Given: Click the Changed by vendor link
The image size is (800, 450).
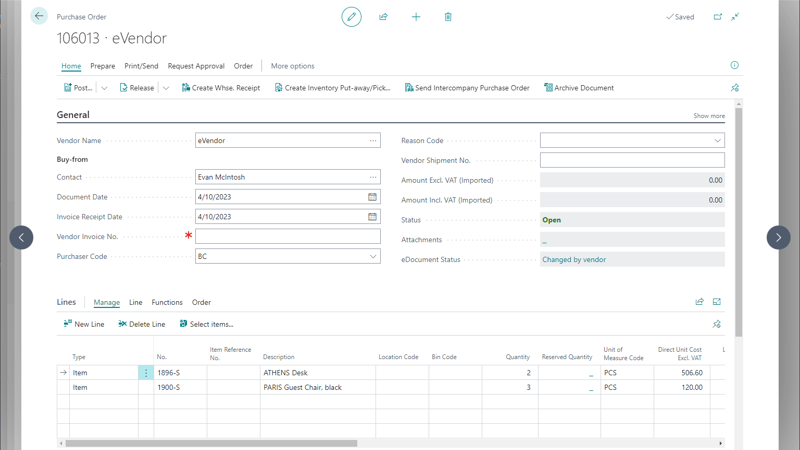Looking at the screenshot, I should point(574,260).
